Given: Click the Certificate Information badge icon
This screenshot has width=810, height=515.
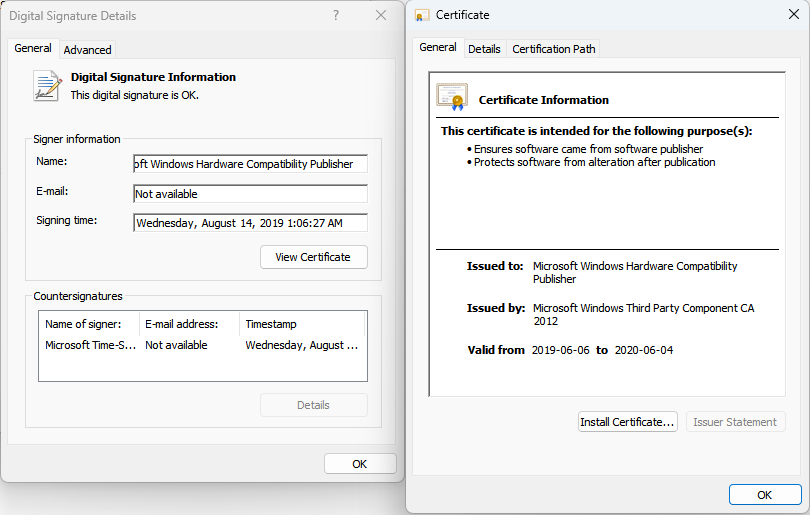Looking at the screenshot, I should [452, 97].
